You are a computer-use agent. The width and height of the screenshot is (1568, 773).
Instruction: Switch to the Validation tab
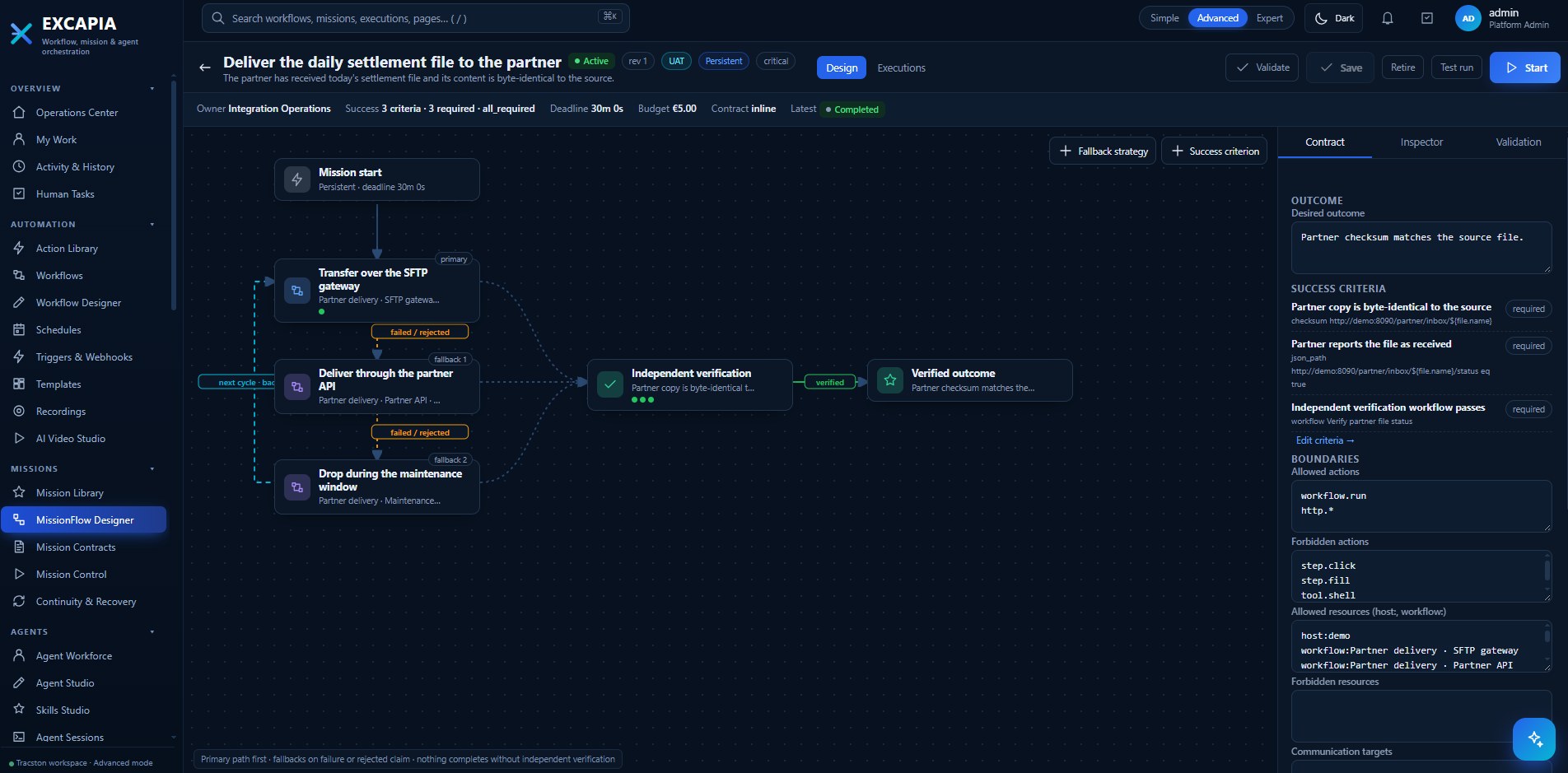point(1518,142)
